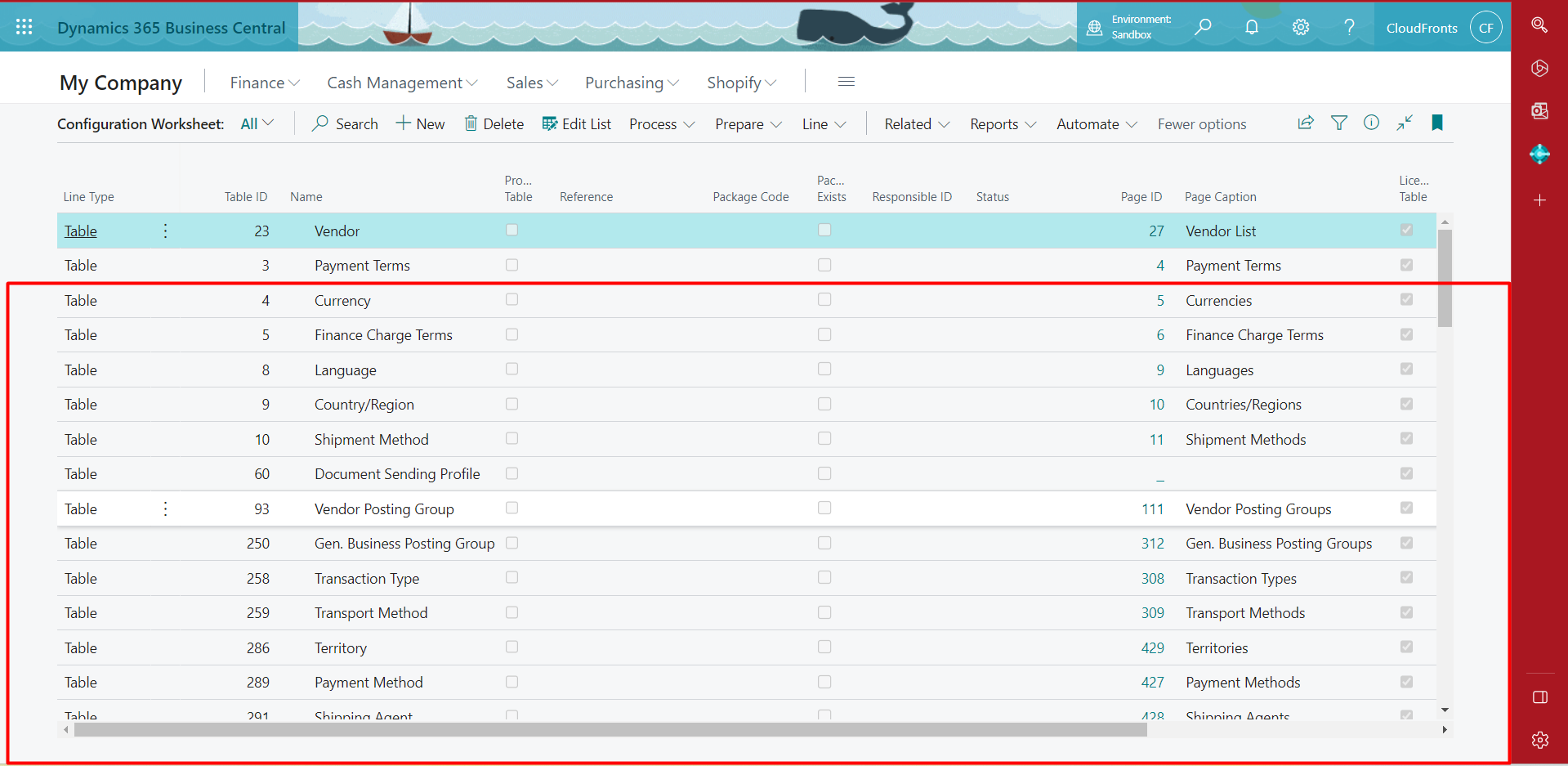Open the info FactBox icon
This screenshot has height=766, width=1568.
pyautogui.click(x=1371, y=123)
